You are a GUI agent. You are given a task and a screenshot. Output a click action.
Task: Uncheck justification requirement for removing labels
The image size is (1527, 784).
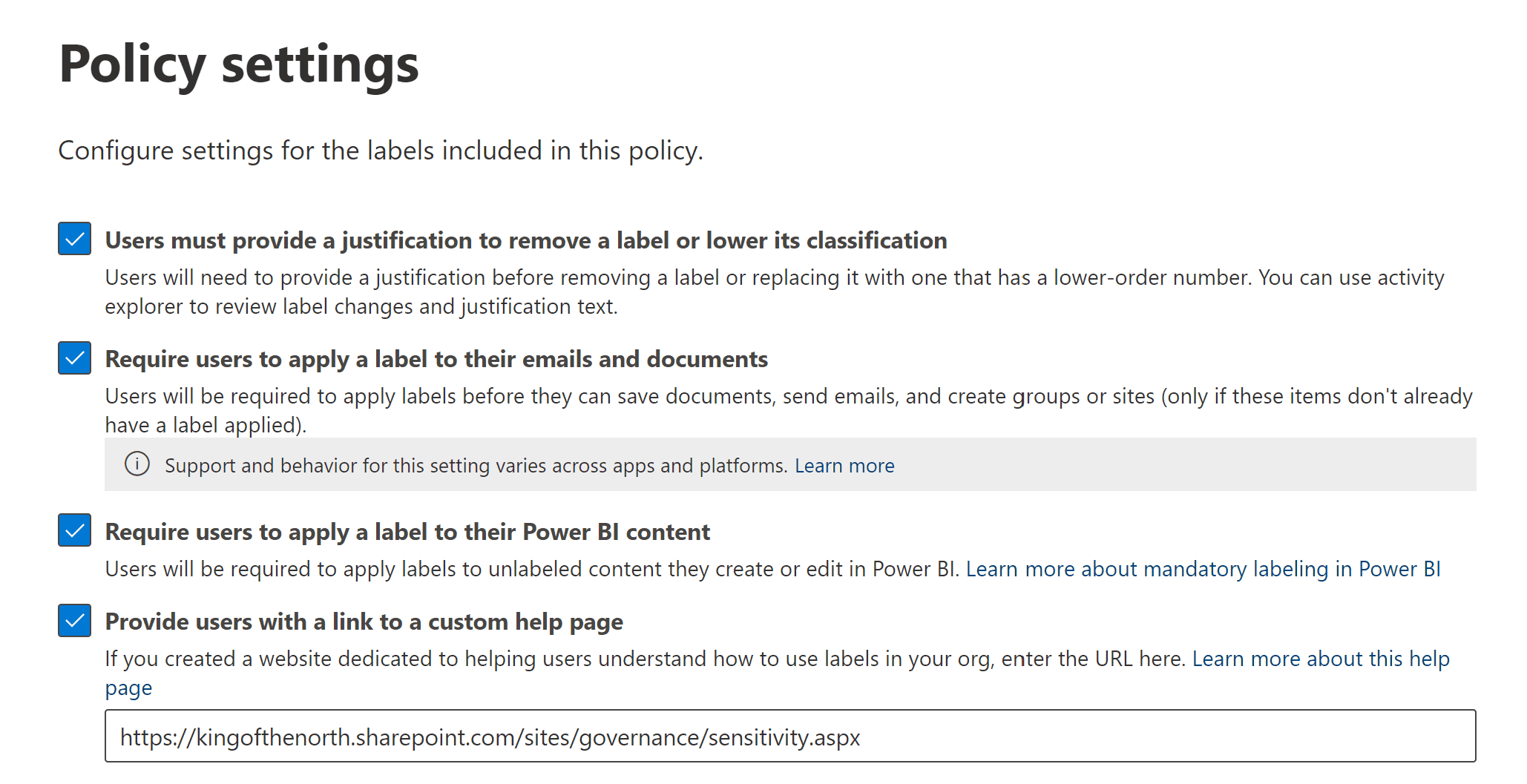tap(74, 239)
